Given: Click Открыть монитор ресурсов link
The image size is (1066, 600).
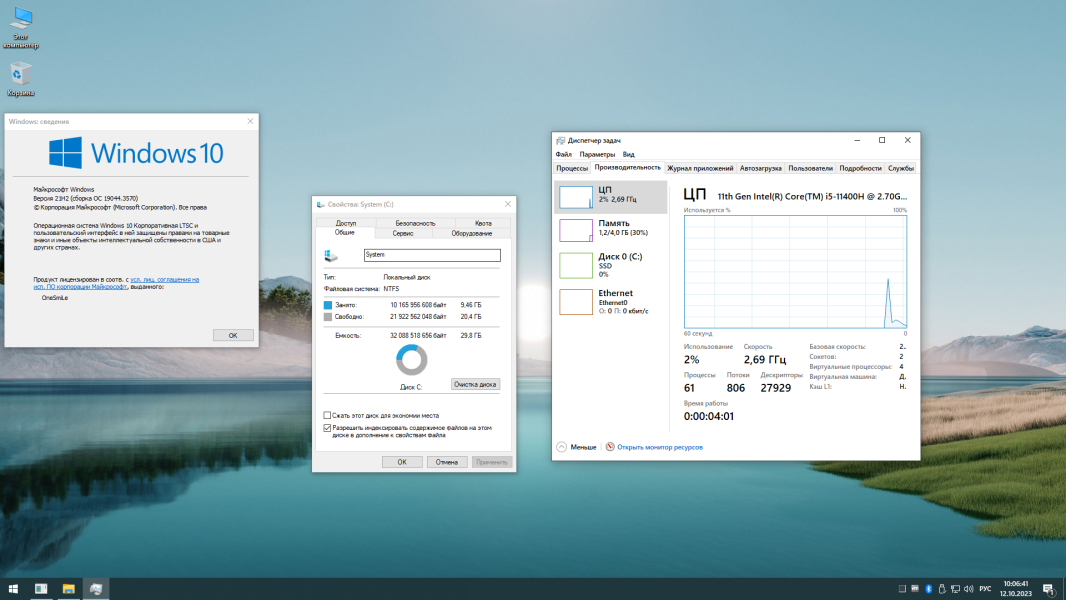Looking at the screenshot, I should [659, 447].
